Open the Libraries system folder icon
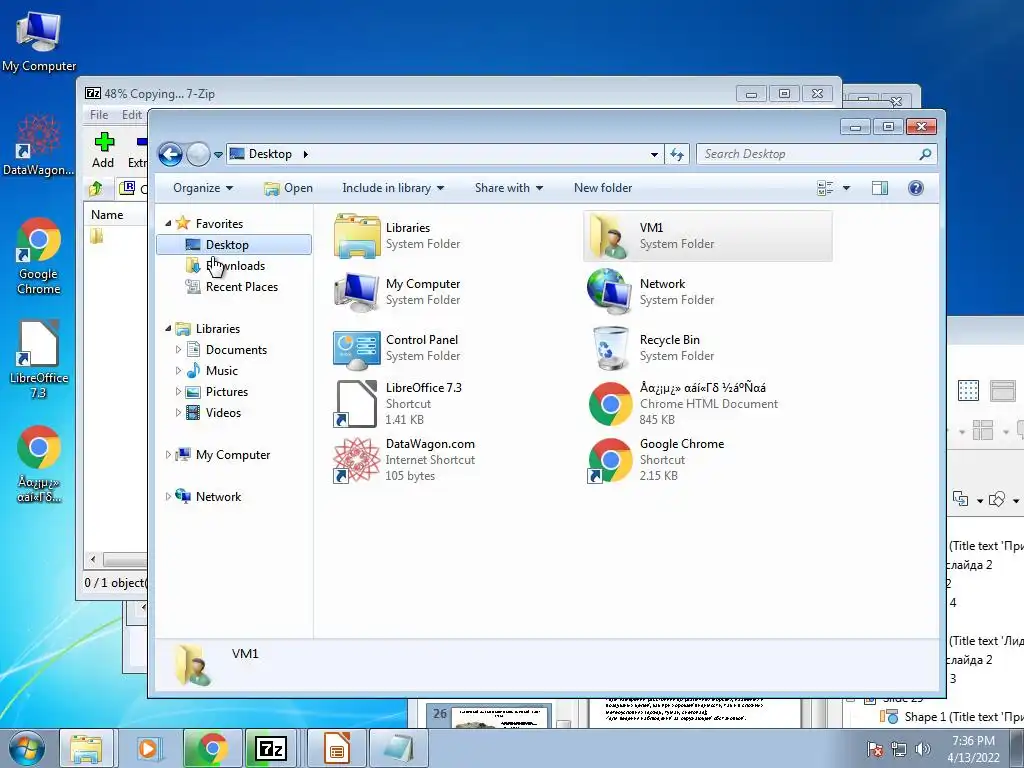 coord(357,236)
